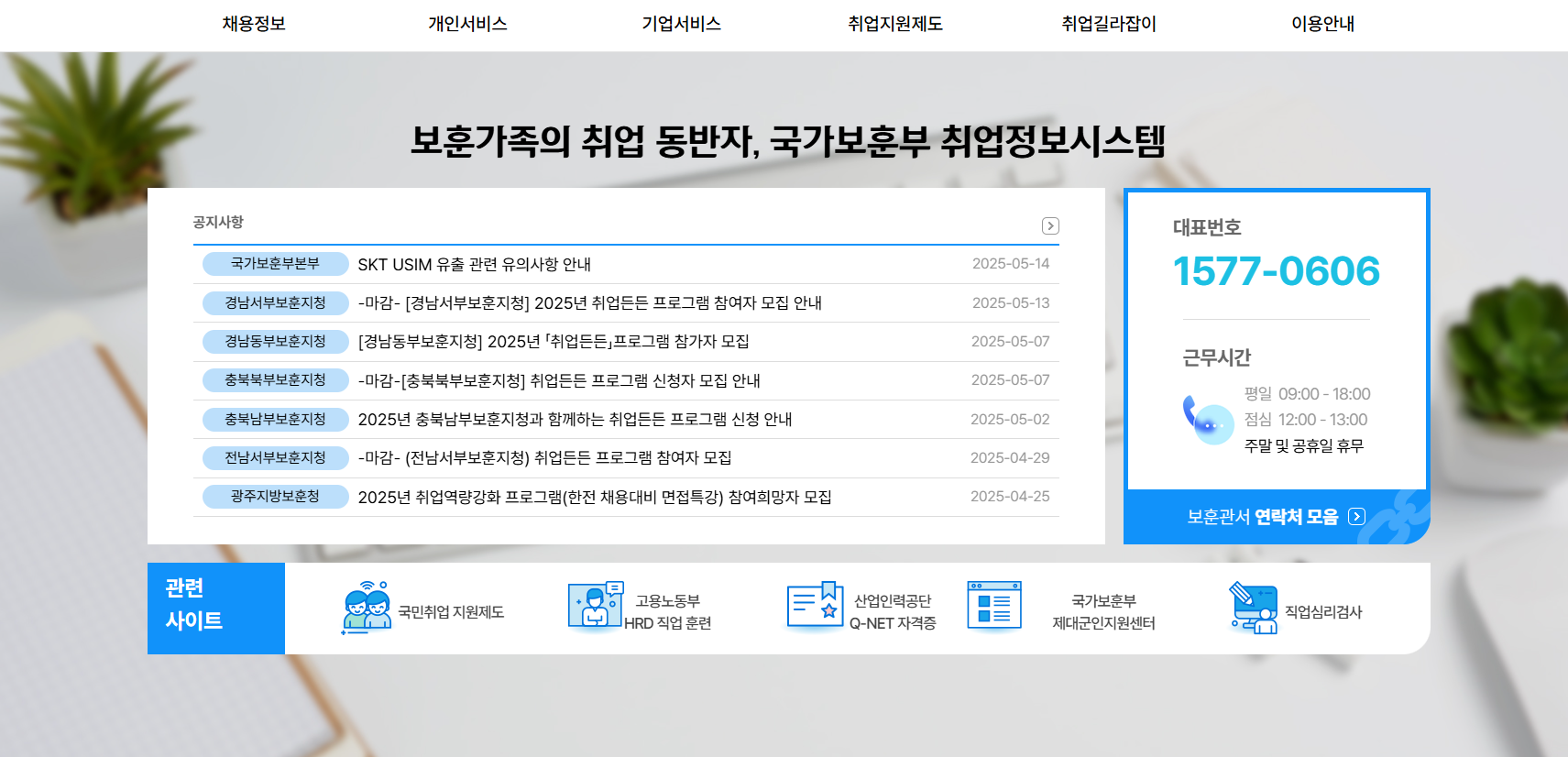Open the 고용노동부 HRD 직업 훈련 link text
1568x757 pixels.
click(x=668, y=612)
